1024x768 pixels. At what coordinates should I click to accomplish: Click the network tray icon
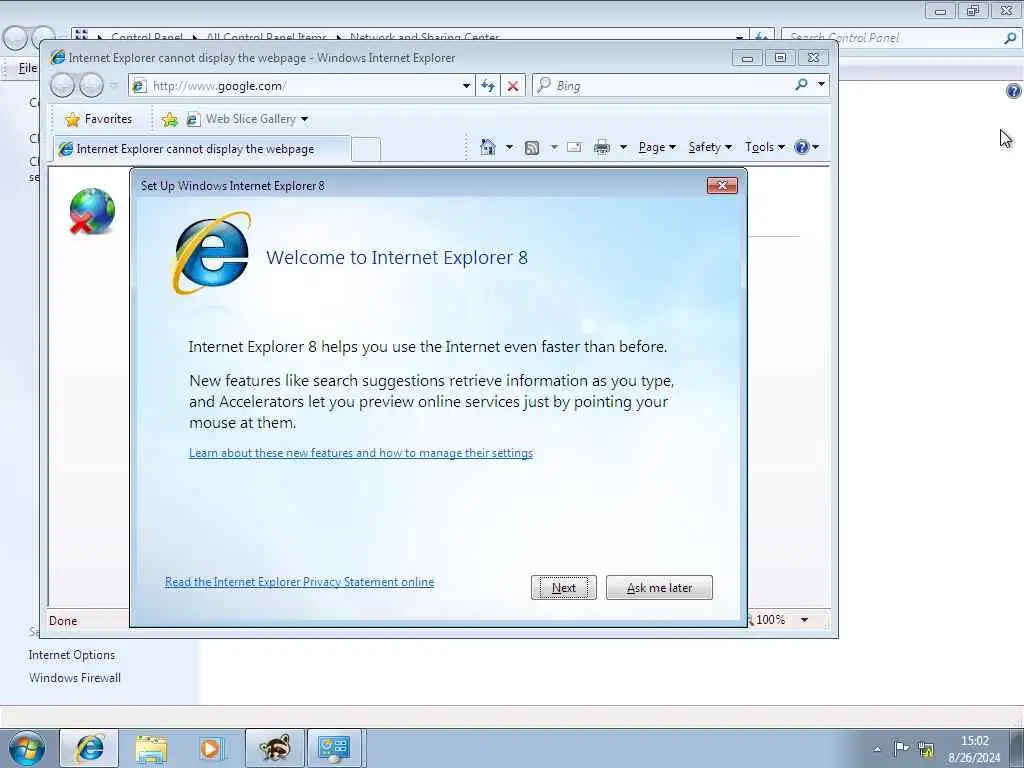[x=925, y=749]
